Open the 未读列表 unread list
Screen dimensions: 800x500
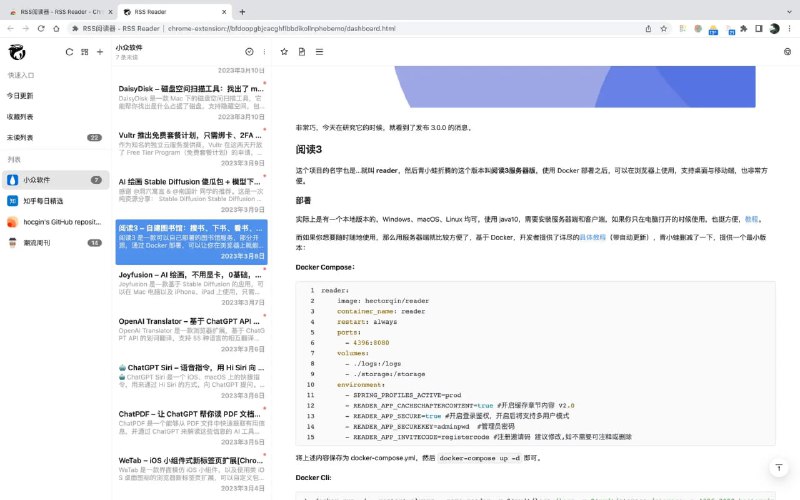(x=20, y=137)
